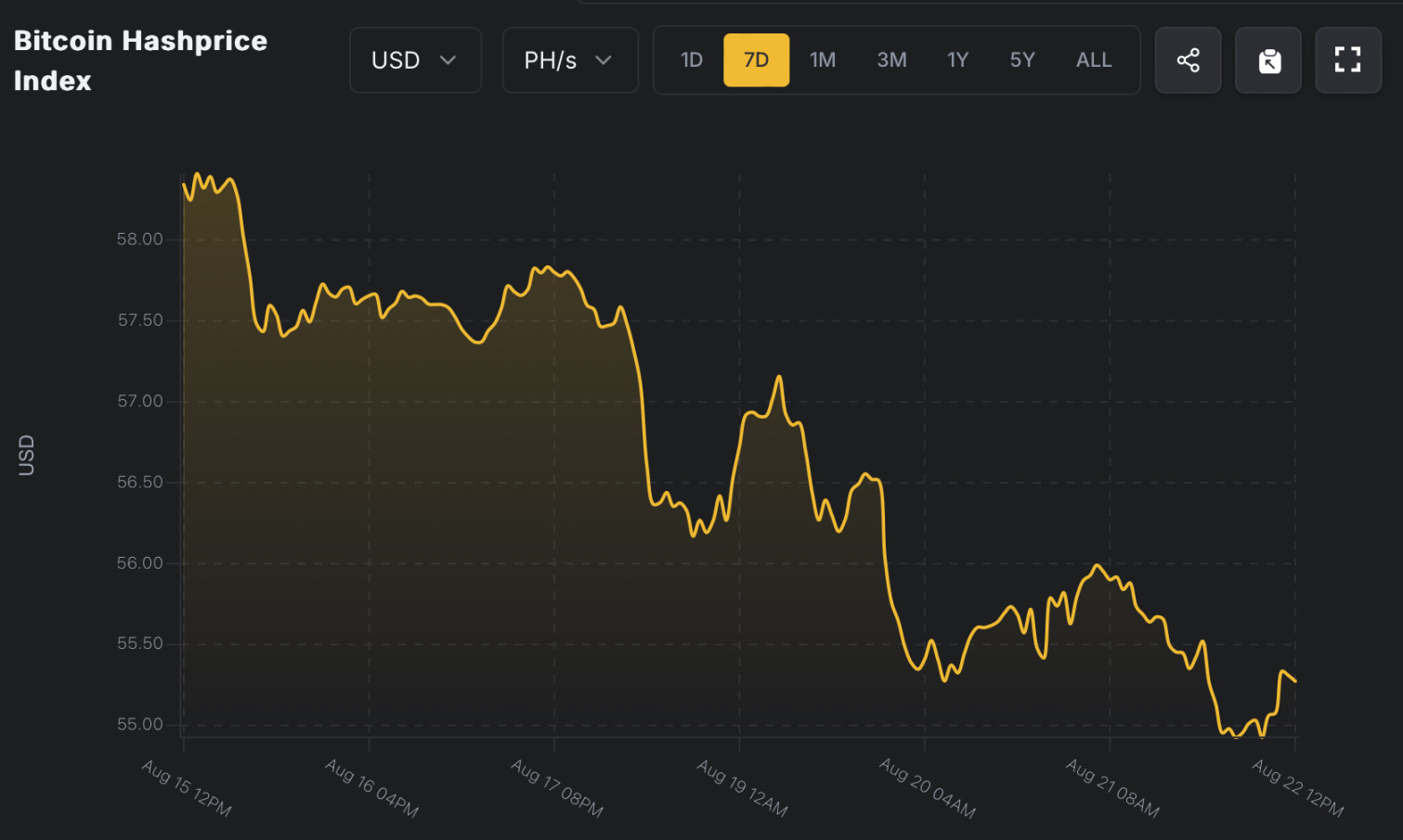Click the Aug 15 12PM axis label
1403x840 pixels.
pyautogui.click(x=187, y=788)
